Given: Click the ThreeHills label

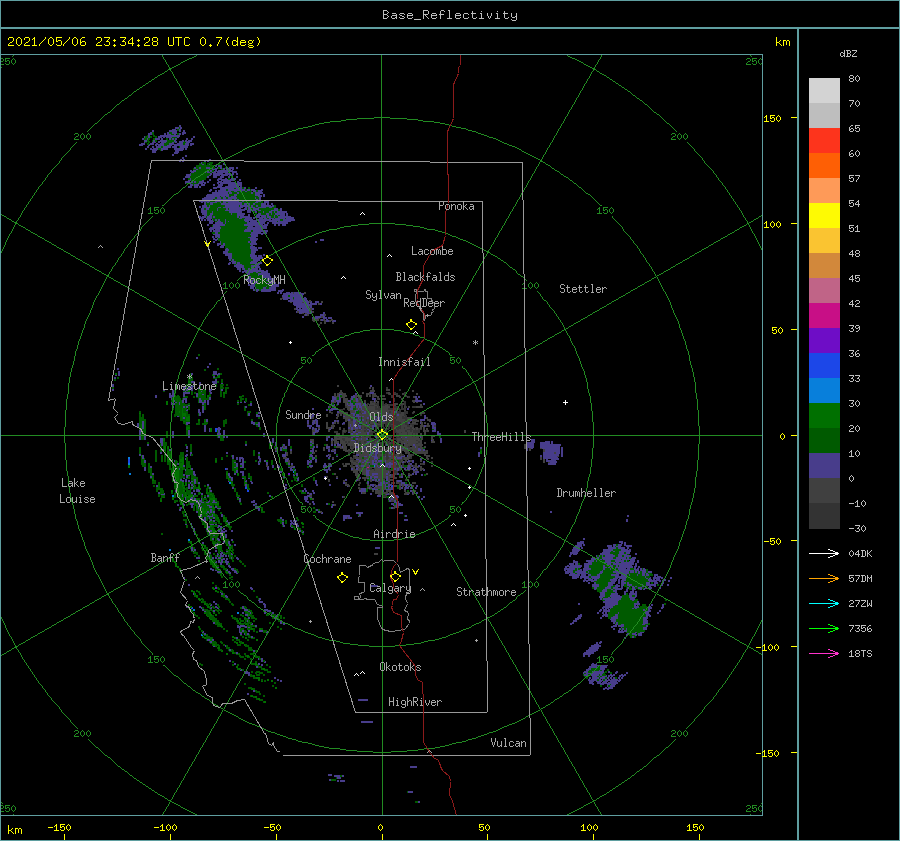Looking at the screenshot, I should (502, 437).
